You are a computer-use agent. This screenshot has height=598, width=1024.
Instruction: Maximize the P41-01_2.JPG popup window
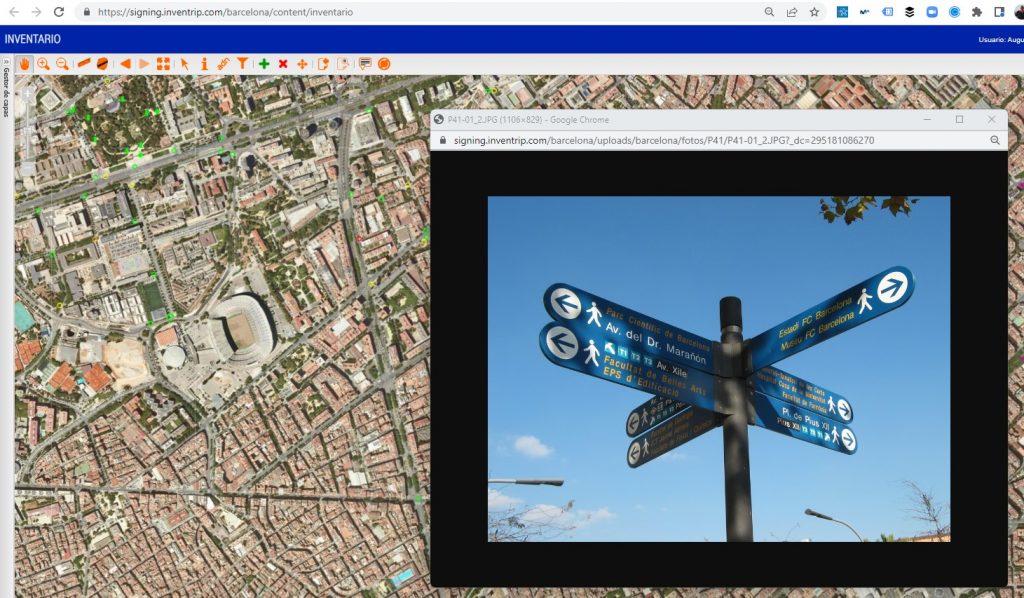tap(959, 119)
